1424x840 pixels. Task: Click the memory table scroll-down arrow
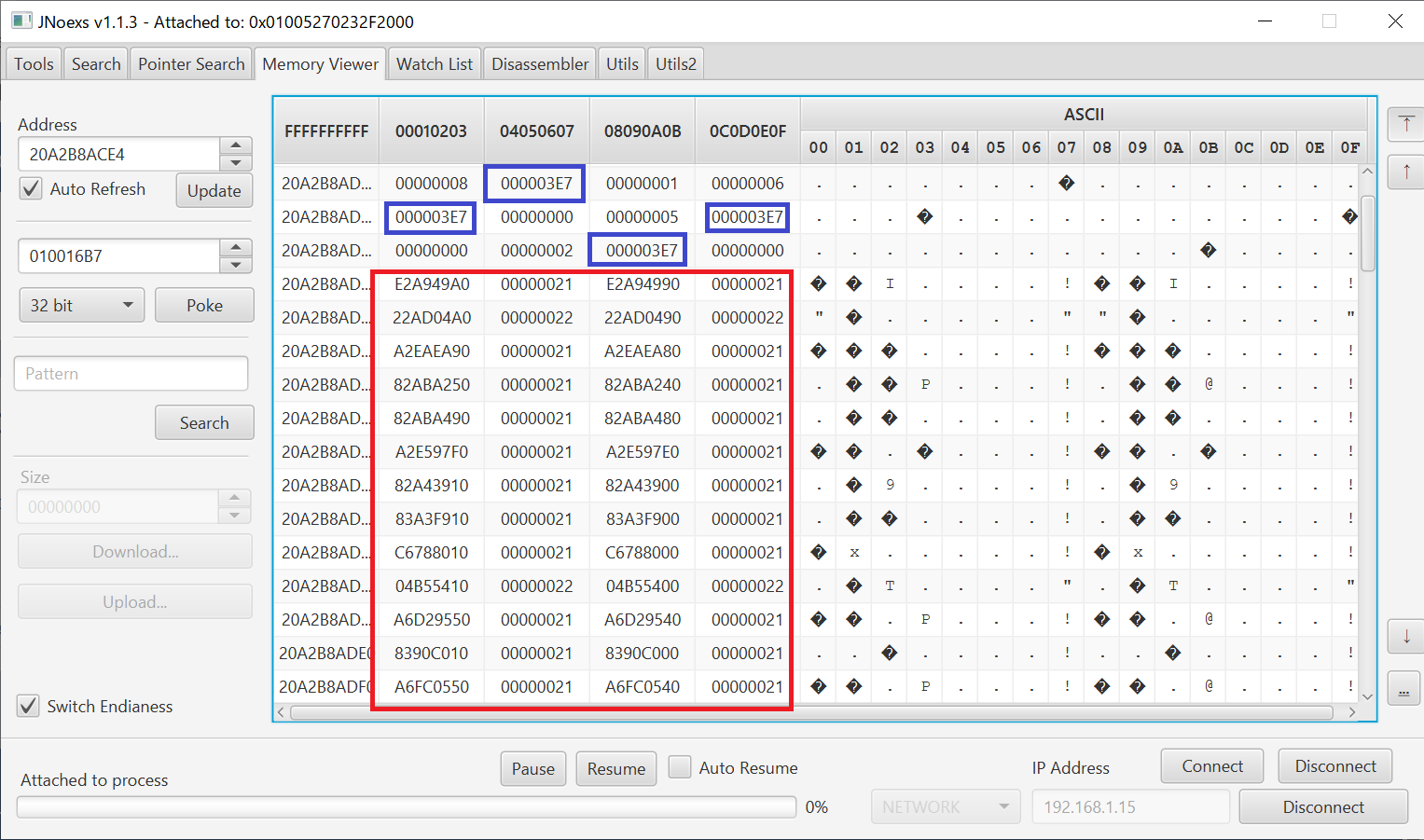coord(1367,695)
